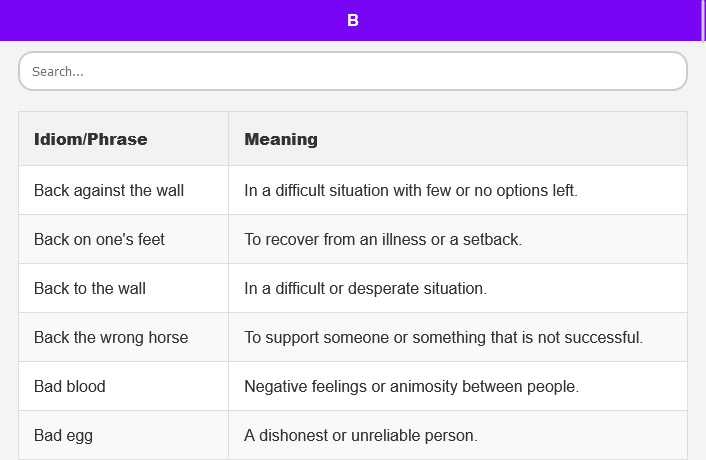Select the 'Back on one's feet' idiom

point(99,239)
